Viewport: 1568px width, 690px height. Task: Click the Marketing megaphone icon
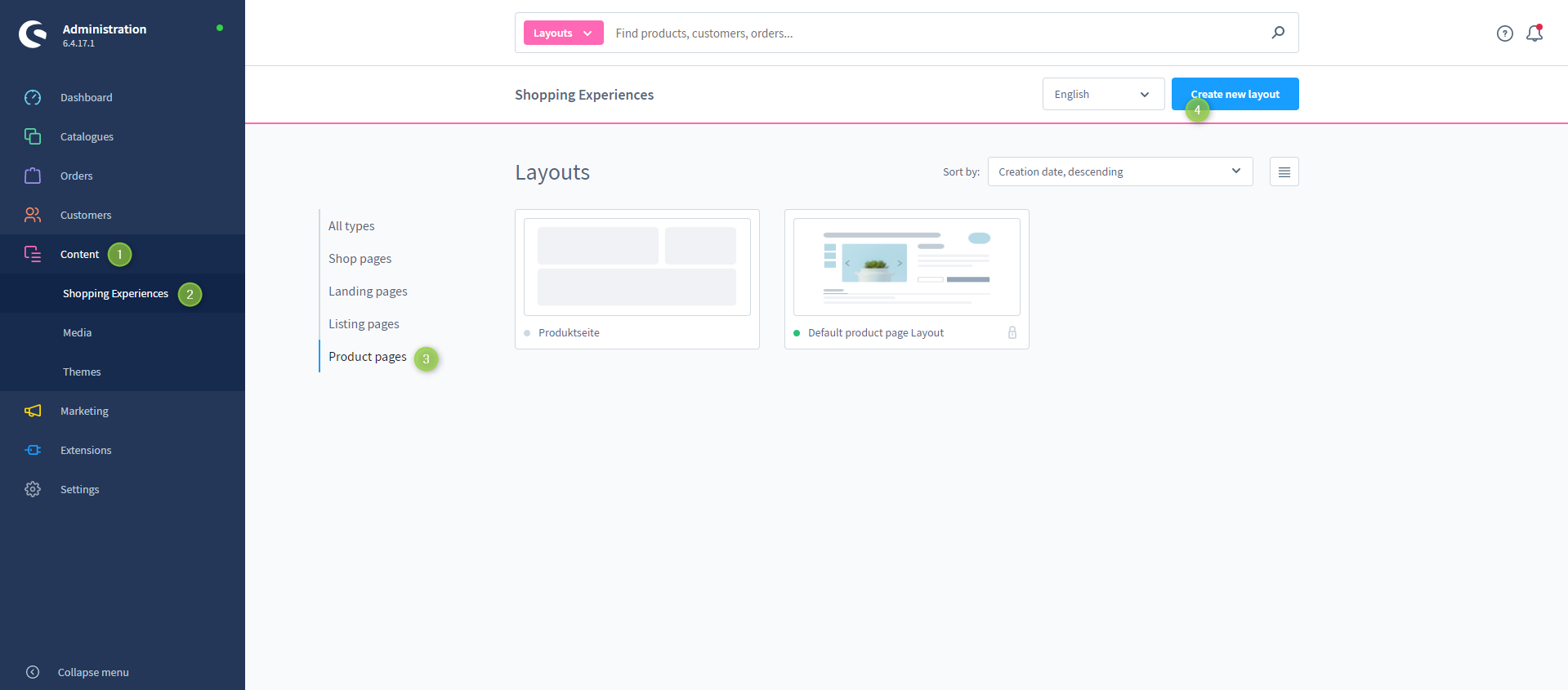(x=33, y=411)
